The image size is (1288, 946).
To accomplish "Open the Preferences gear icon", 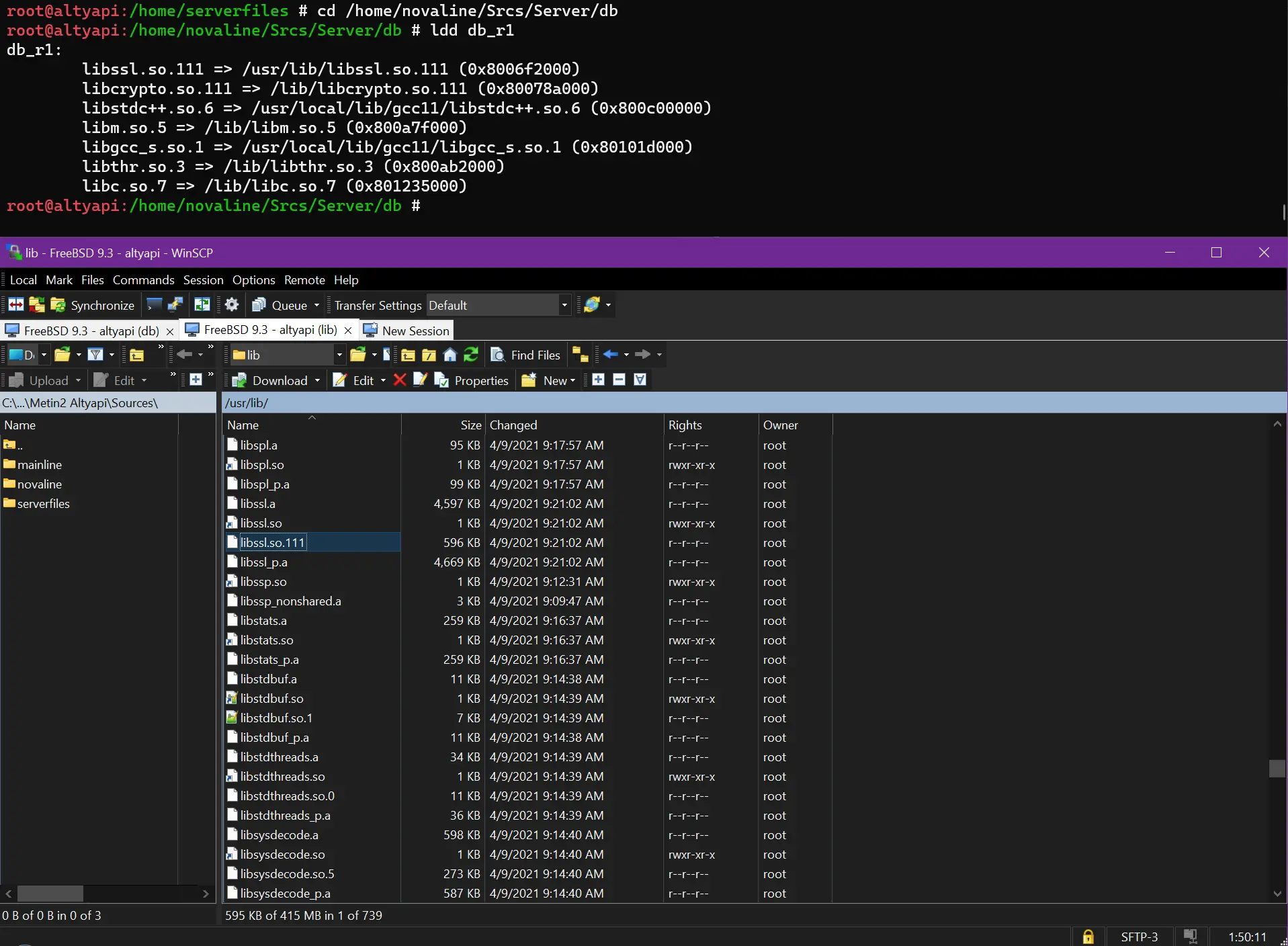I will [230, 304].
